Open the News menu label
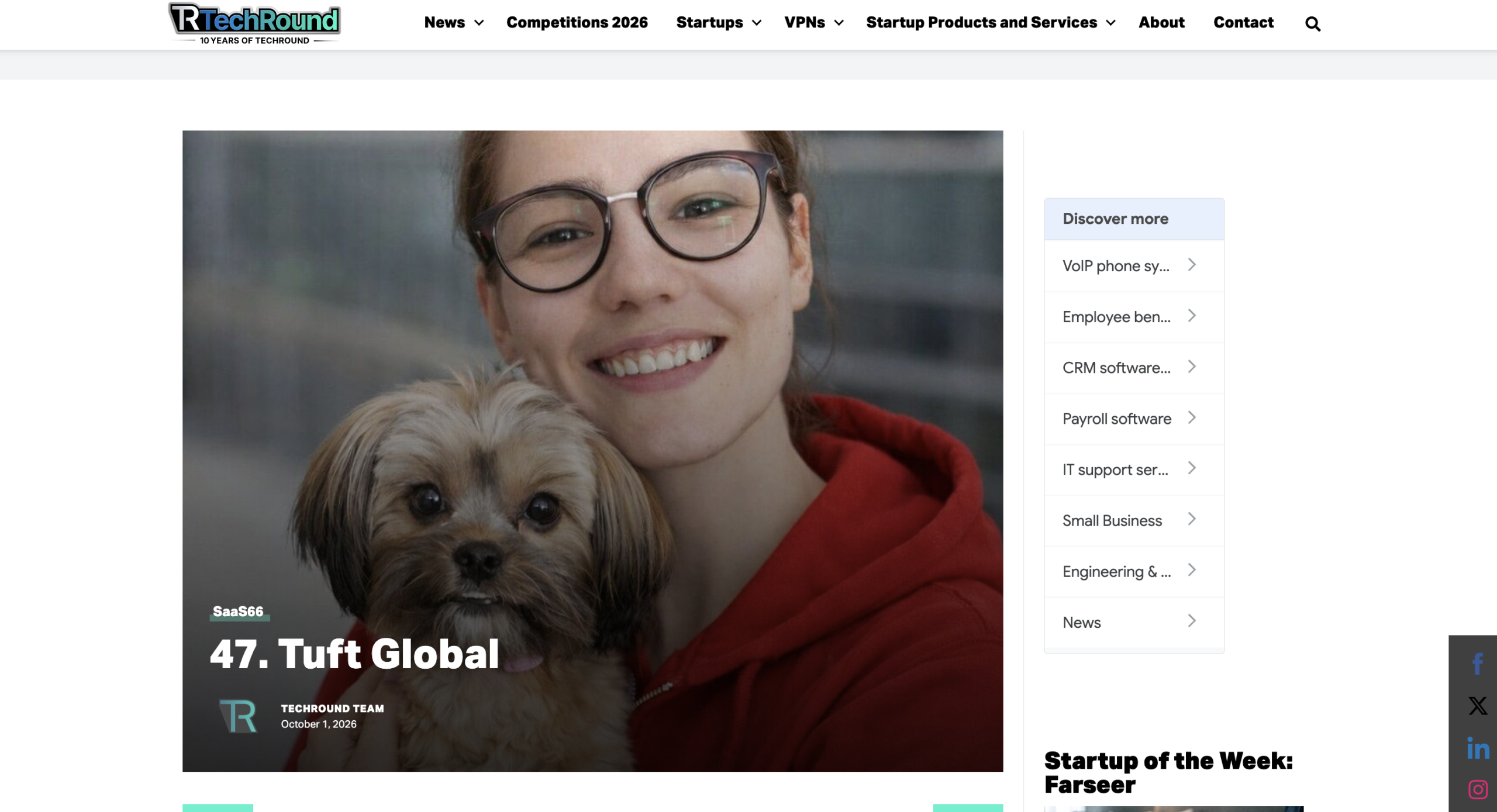Viewport: 1497px width, 812px height. tap(444, 22)
